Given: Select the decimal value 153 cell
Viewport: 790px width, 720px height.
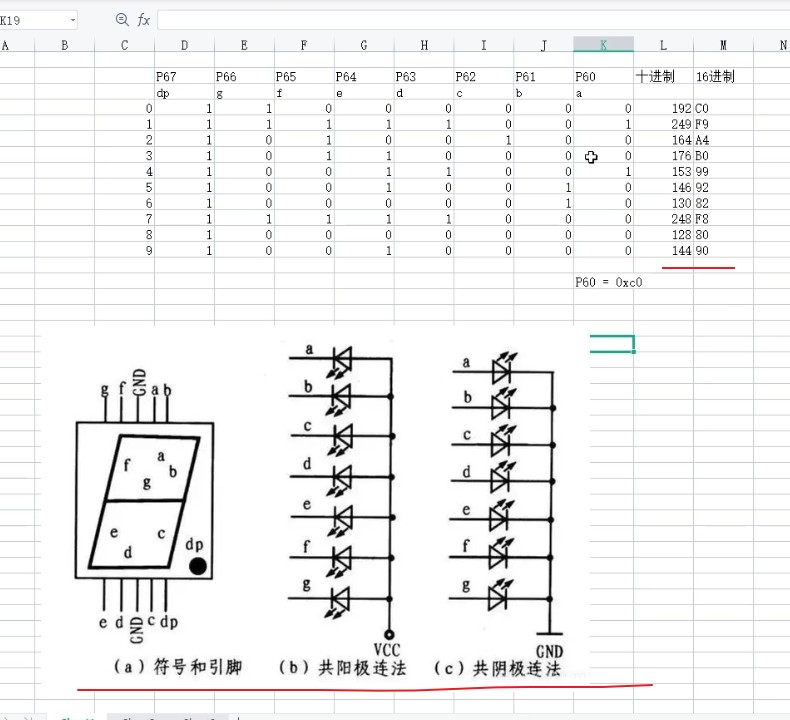Looking at the screenshot, I should [x=664, y=171].
